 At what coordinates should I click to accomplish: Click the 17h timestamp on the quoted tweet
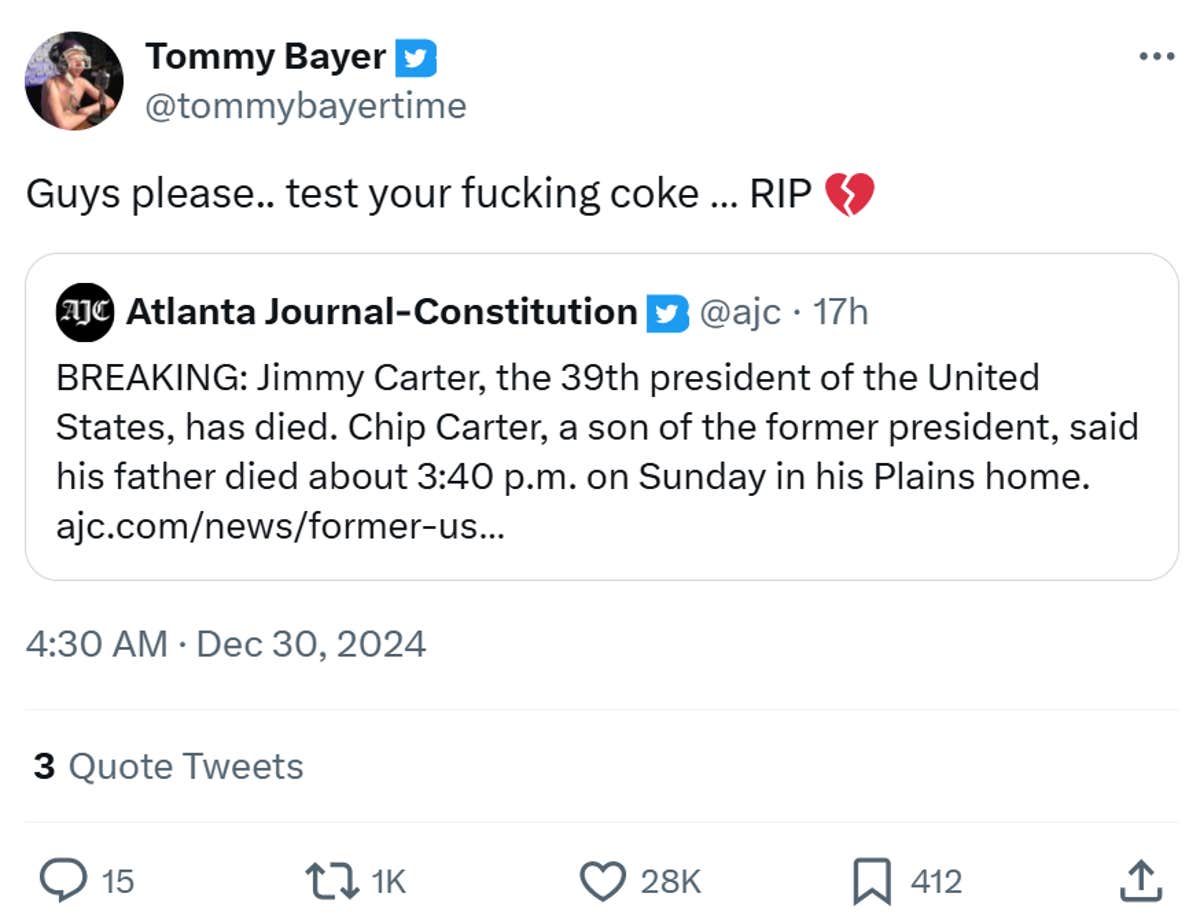840,311
